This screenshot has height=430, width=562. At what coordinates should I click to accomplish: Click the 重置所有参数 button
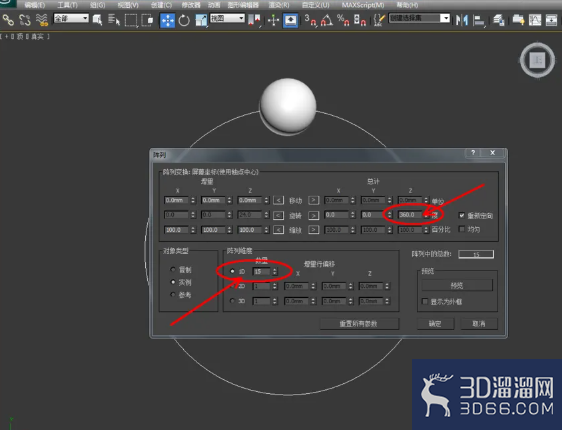tap(359, 324)
